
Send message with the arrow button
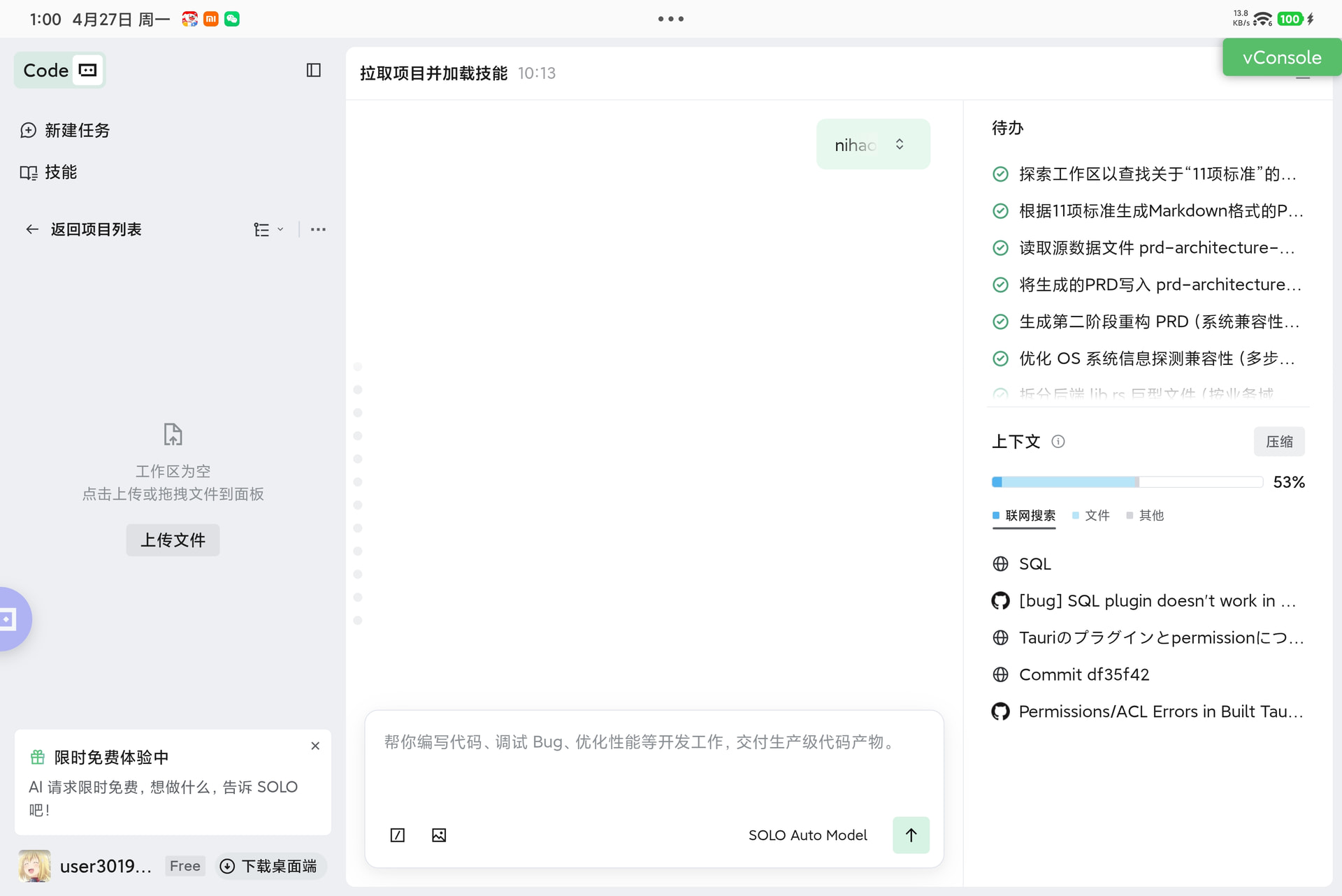coord(911,834)
